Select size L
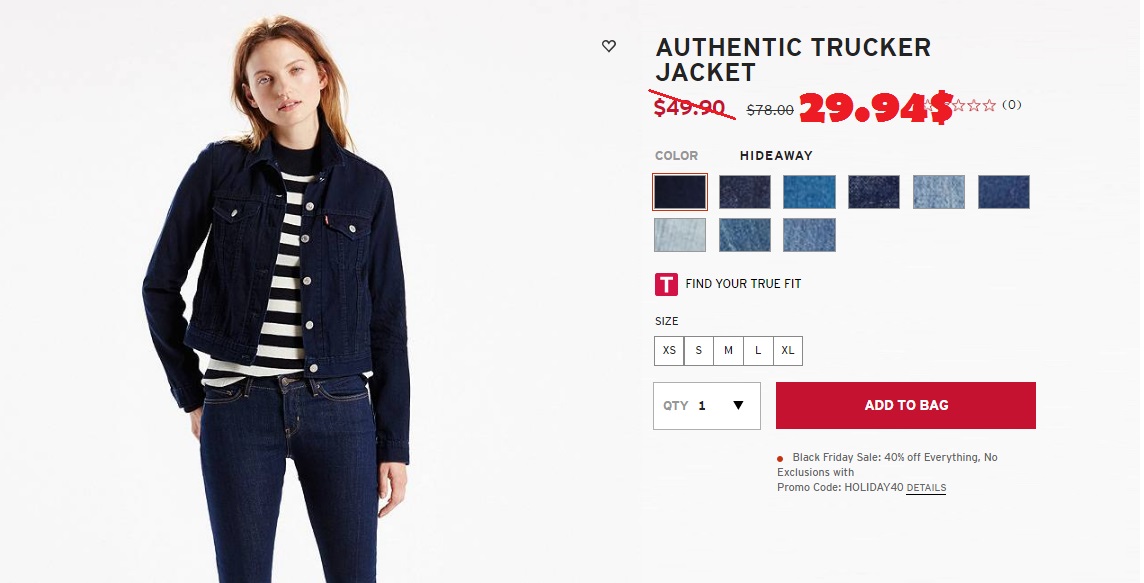 (x=758, y=351)
